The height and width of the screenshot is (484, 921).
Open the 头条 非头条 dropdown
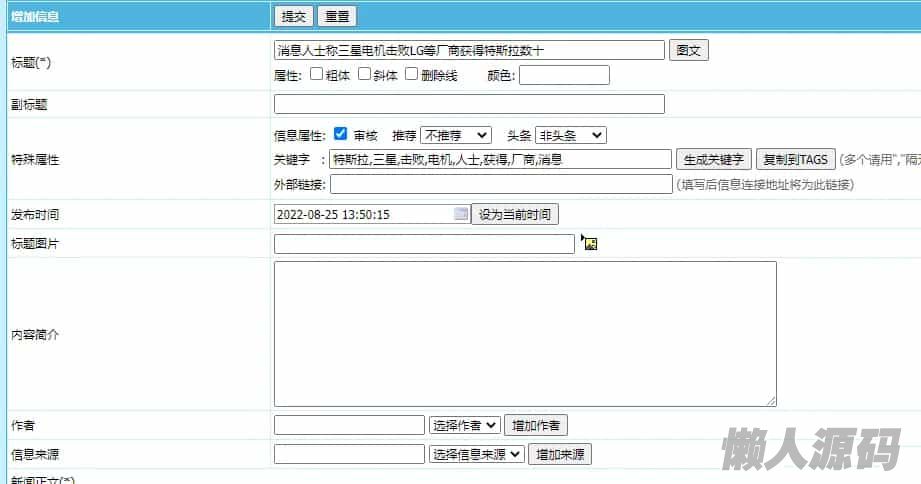click(x=570, y=136)
